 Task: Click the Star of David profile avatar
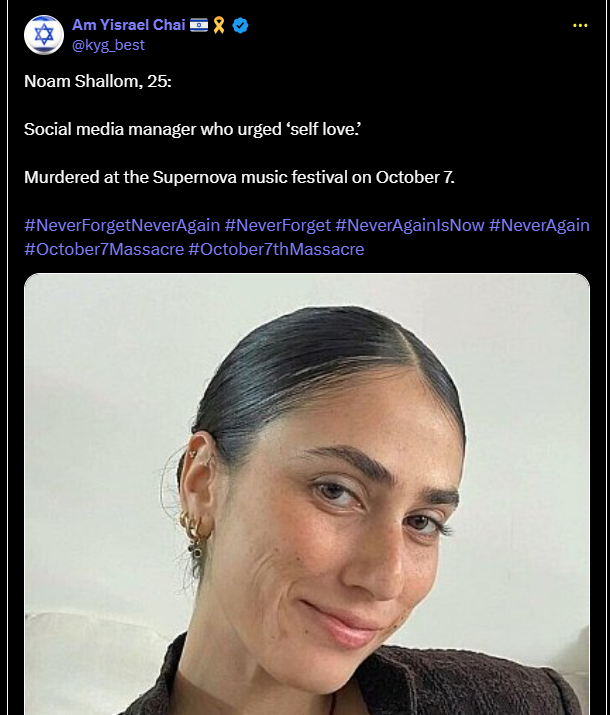[44, 35]
